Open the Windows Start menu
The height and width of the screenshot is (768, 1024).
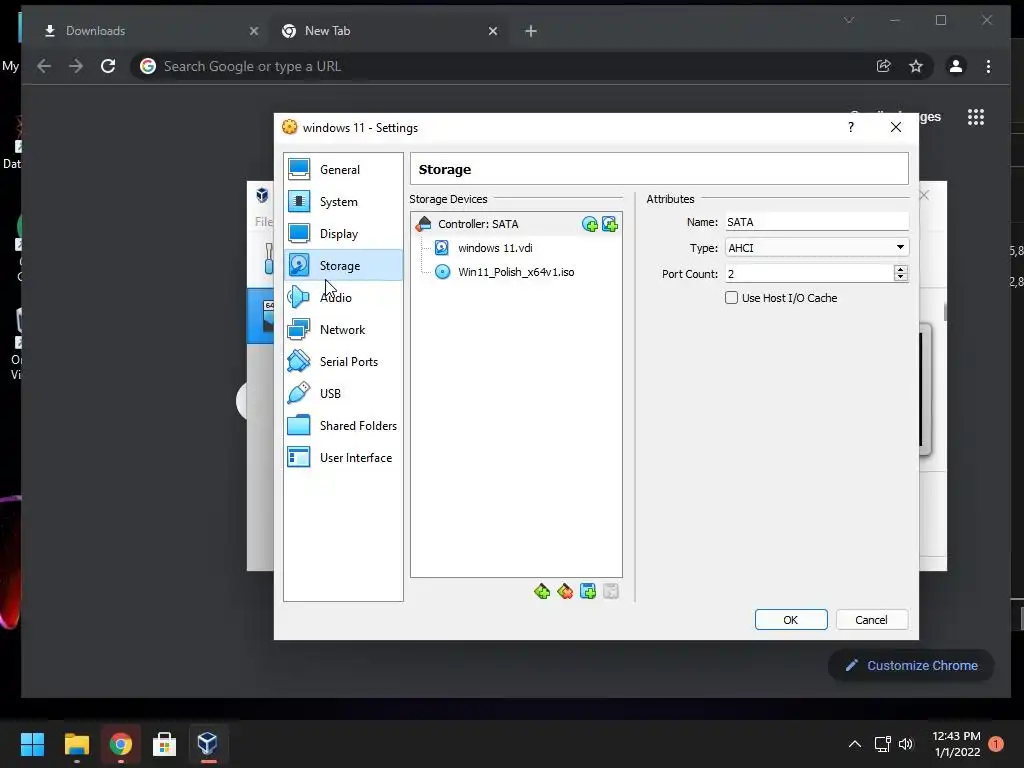(32, 744)
